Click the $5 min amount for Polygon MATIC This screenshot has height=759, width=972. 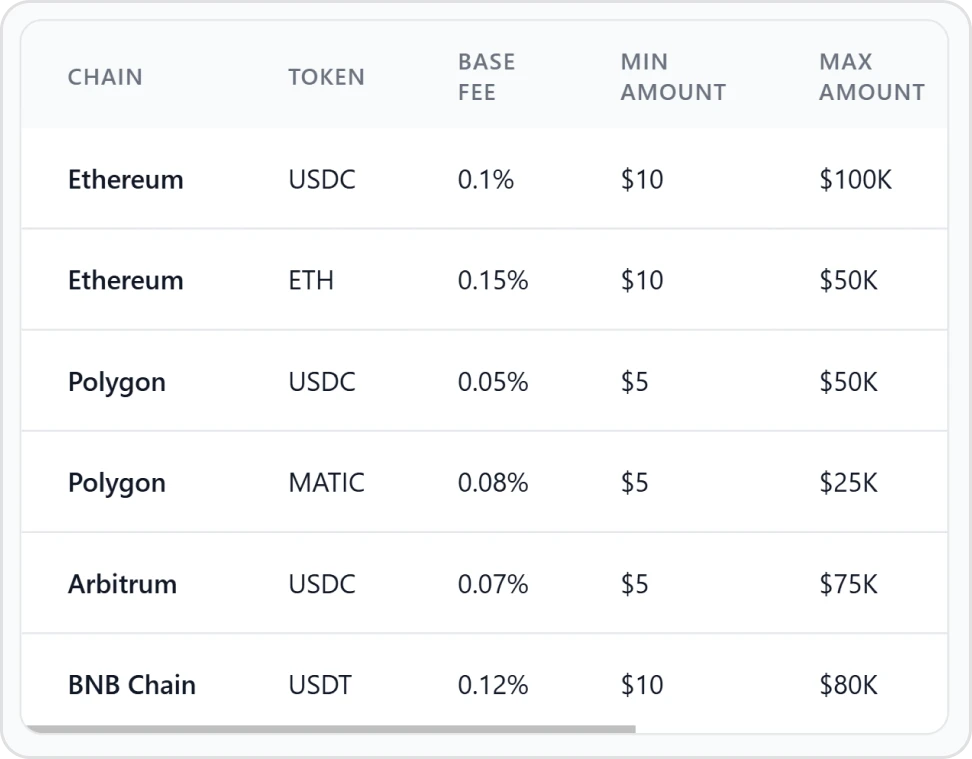[x=634, y=482]
